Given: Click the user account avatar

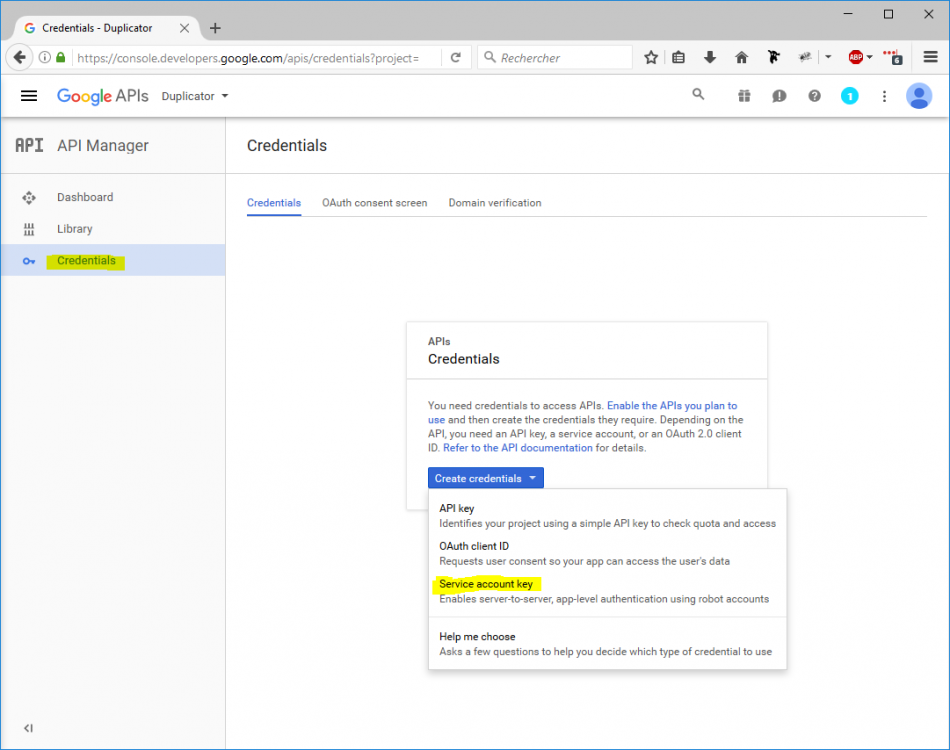Looking at the screenshot, I should [918, 96].
